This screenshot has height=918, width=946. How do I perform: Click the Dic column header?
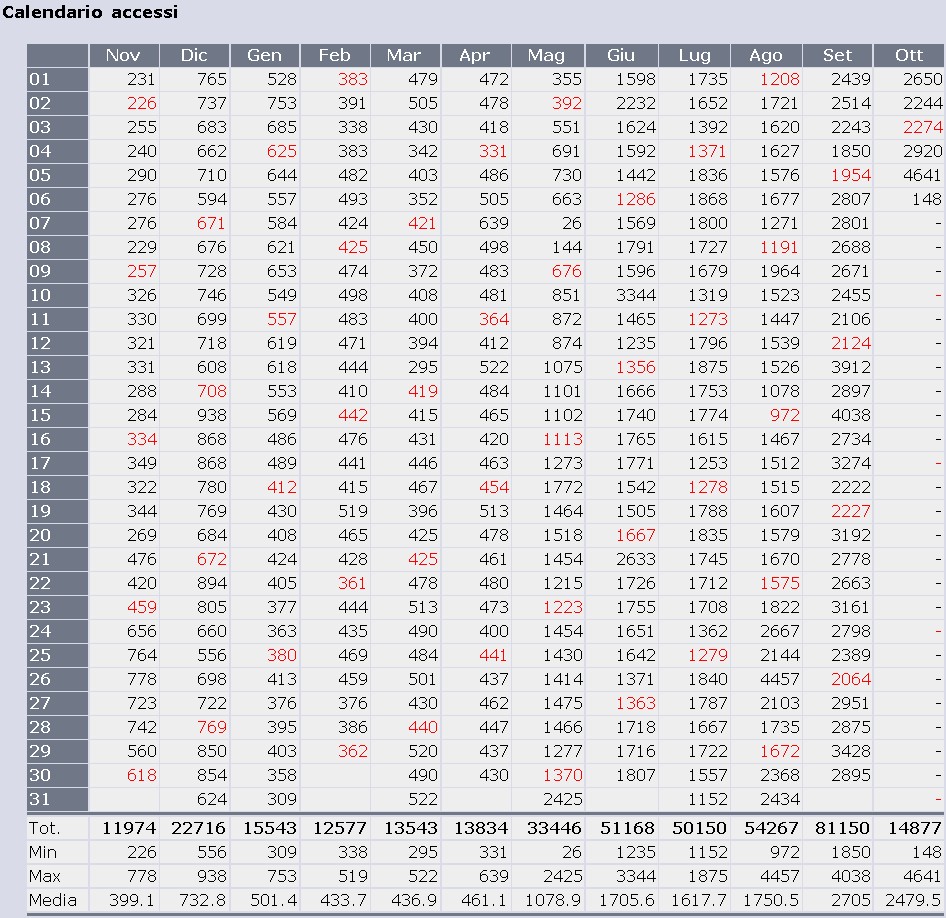[194, 55]
